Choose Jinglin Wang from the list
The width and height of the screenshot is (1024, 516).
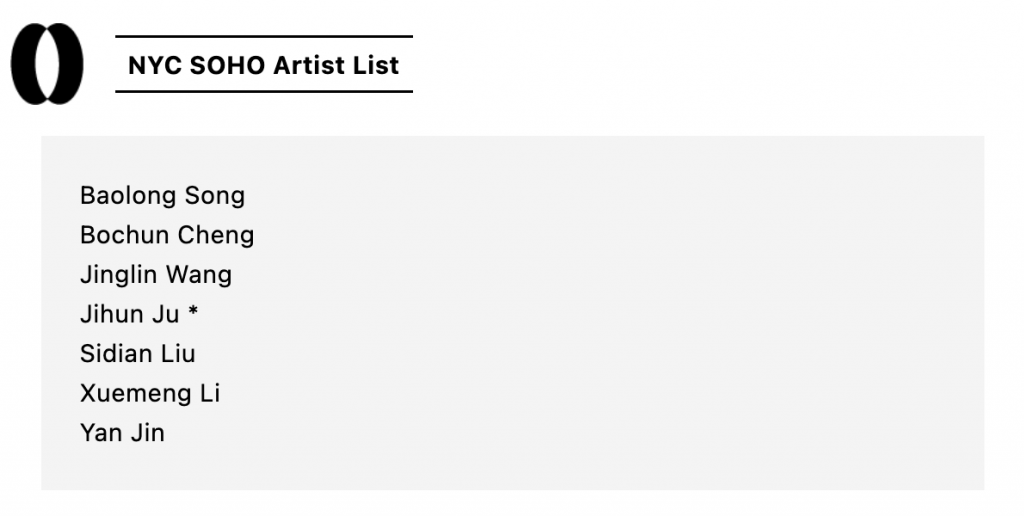pos(155,274)
